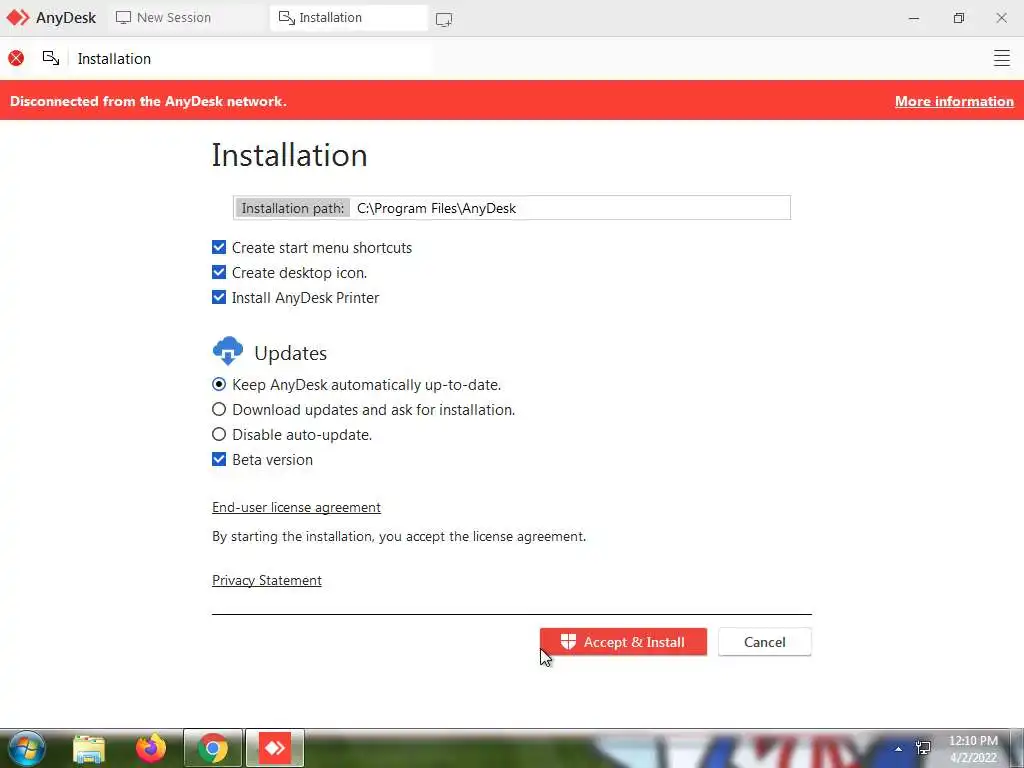Open File Explorer from the taskbar
The image size is (1024, 768).
pyautogui.click(x=89, y=748)
